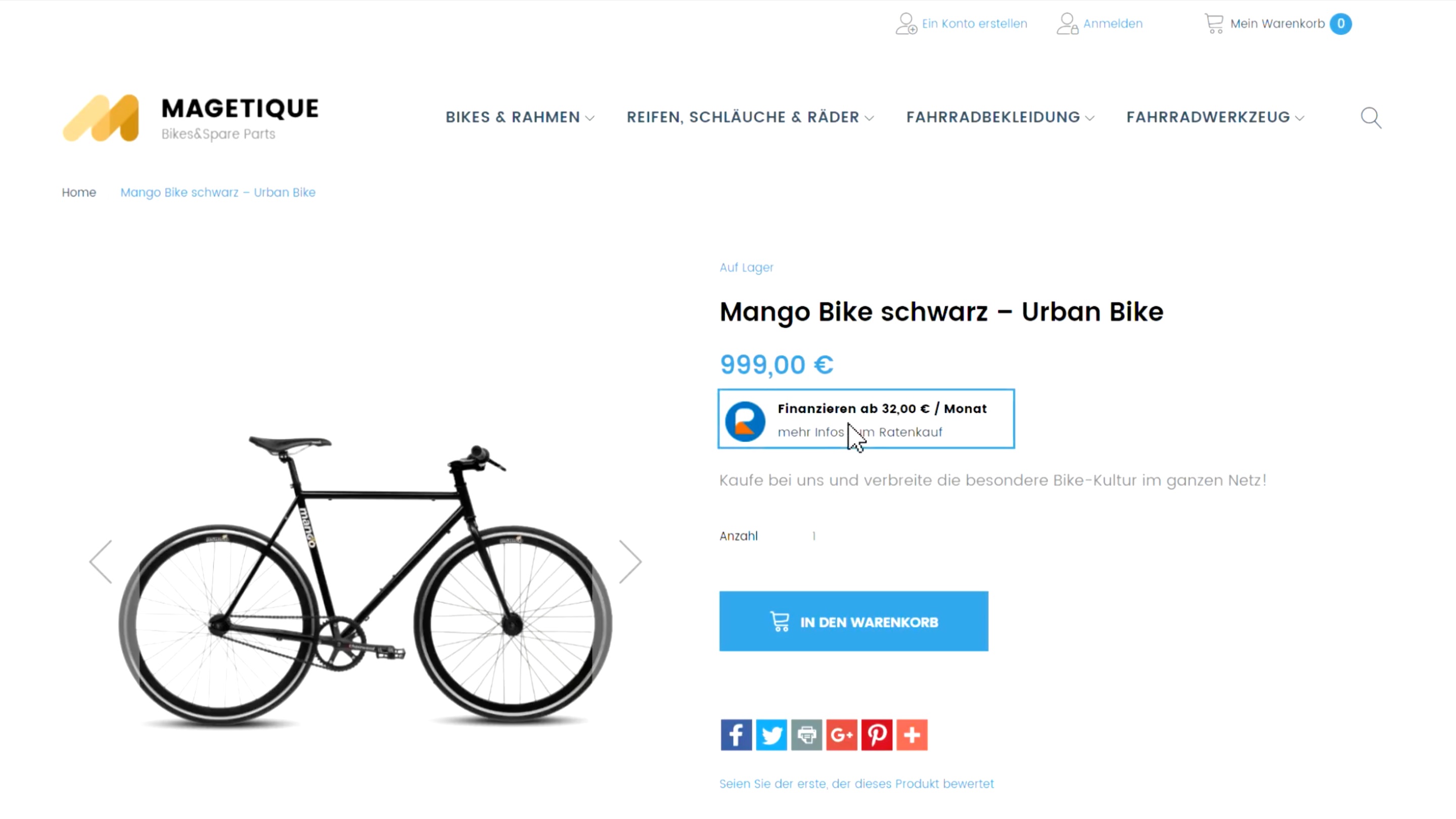
Task: Click the print icon button
Action: [806, 735]
